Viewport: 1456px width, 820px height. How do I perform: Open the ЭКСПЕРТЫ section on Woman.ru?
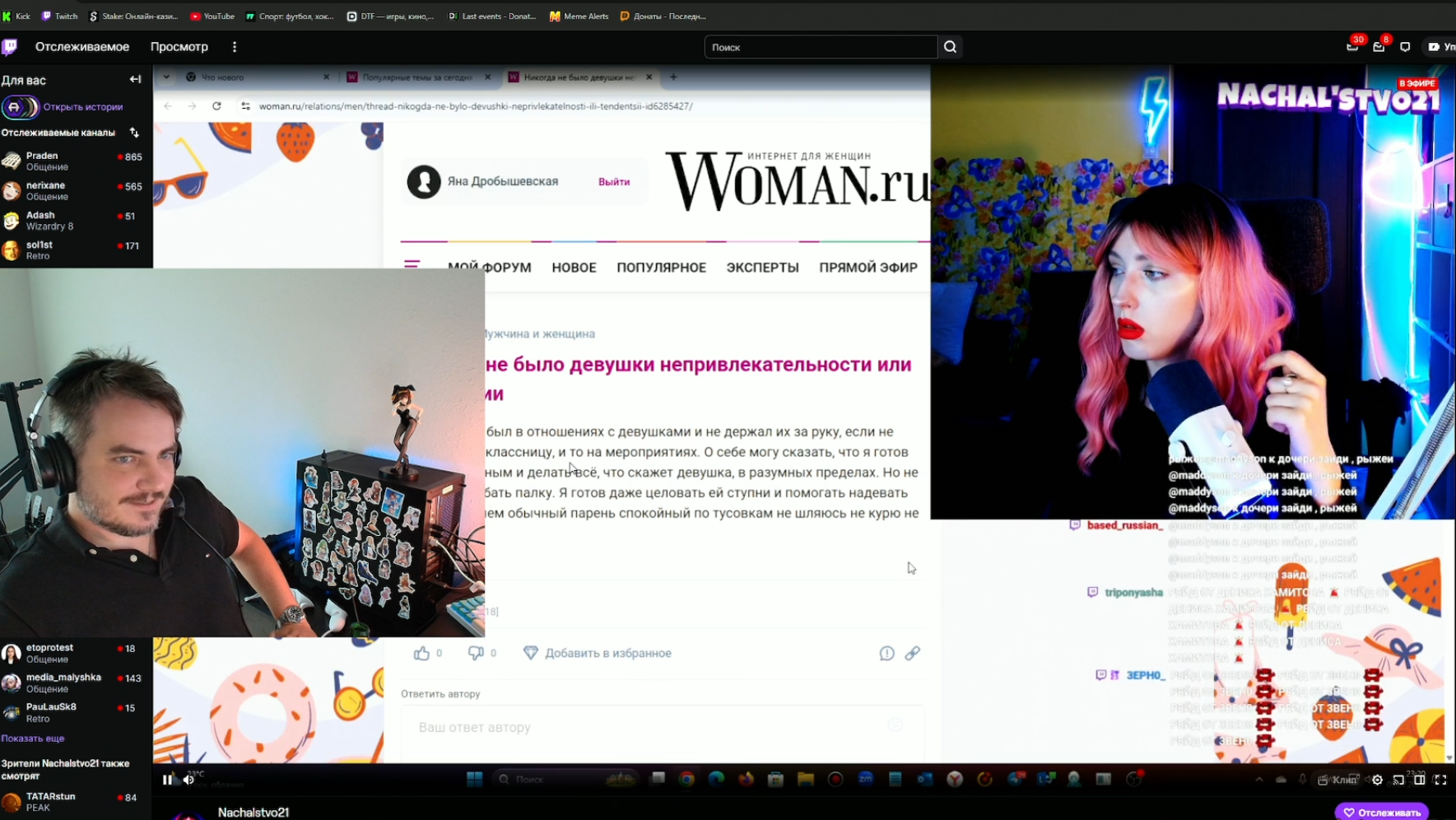click(762, 268)
